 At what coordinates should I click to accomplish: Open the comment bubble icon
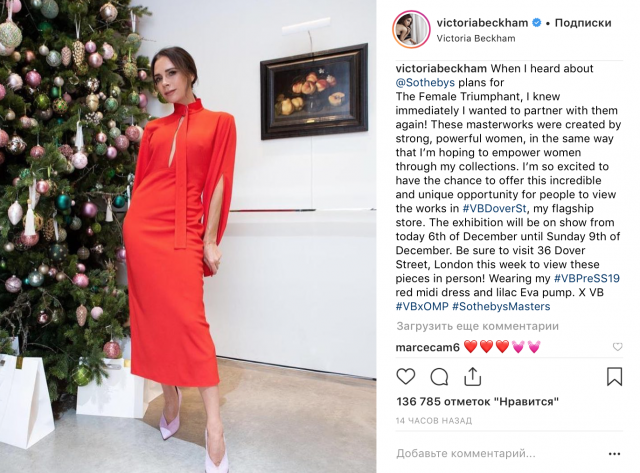tap(439, 377)
